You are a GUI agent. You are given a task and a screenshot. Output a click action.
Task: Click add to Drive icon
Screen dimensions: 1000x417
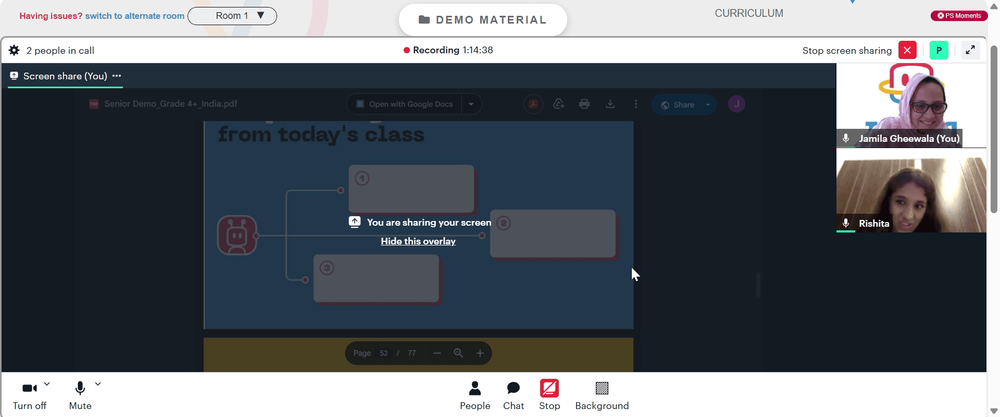point(559,104)
